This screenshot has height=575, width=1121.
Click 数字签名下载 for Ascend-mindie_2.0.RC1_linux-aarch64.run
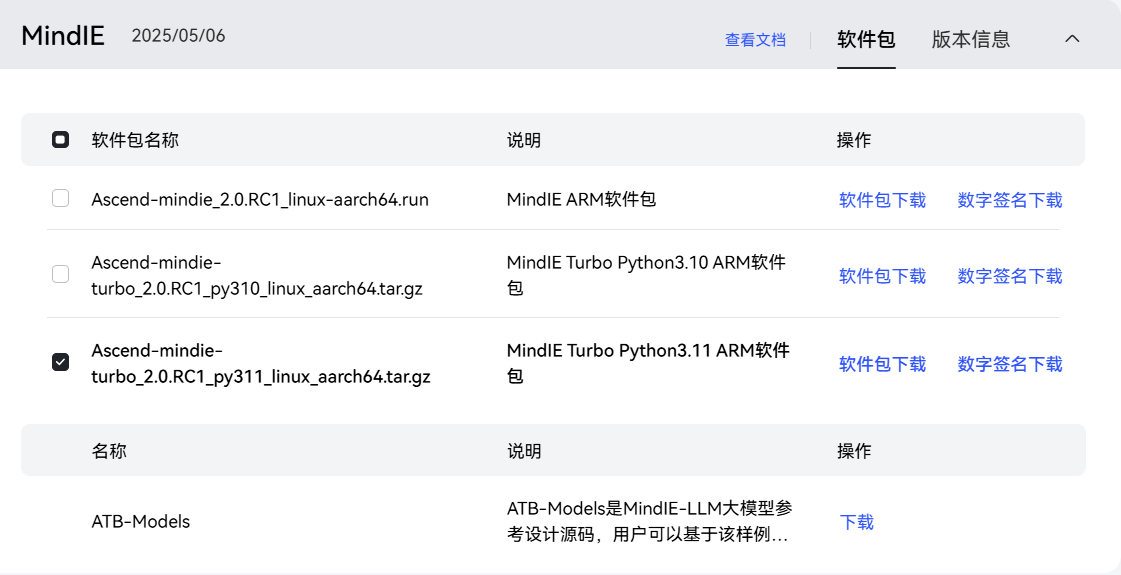[x=1009, y=200]
